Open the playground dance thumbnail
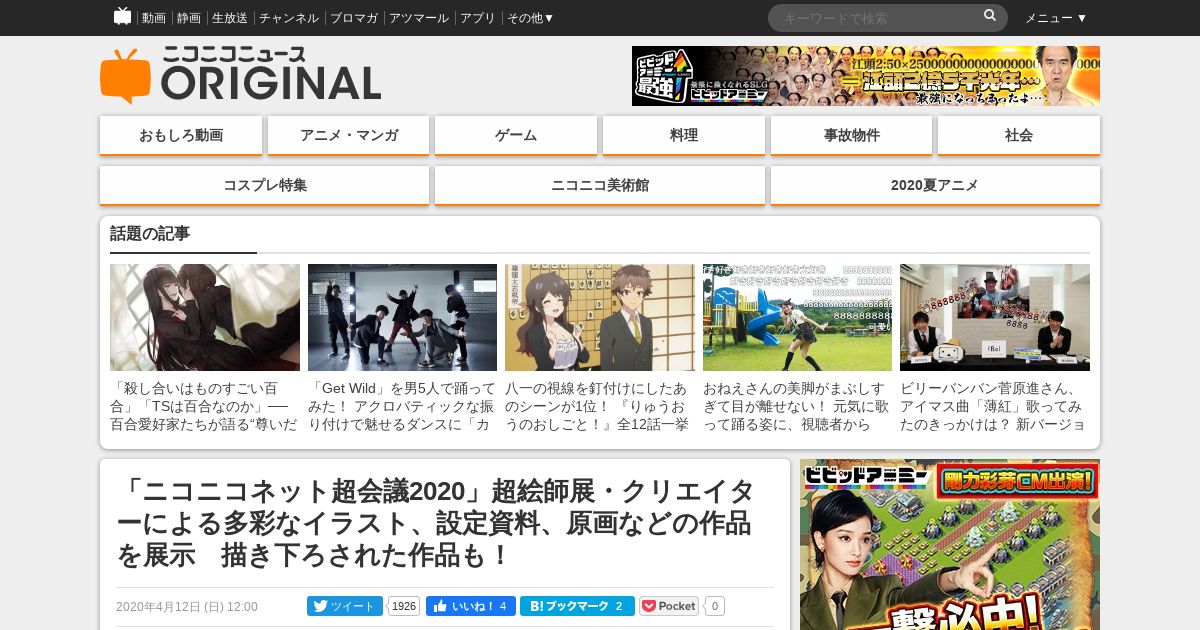This screenshot has height=630, width=1200. coord(797,318)
